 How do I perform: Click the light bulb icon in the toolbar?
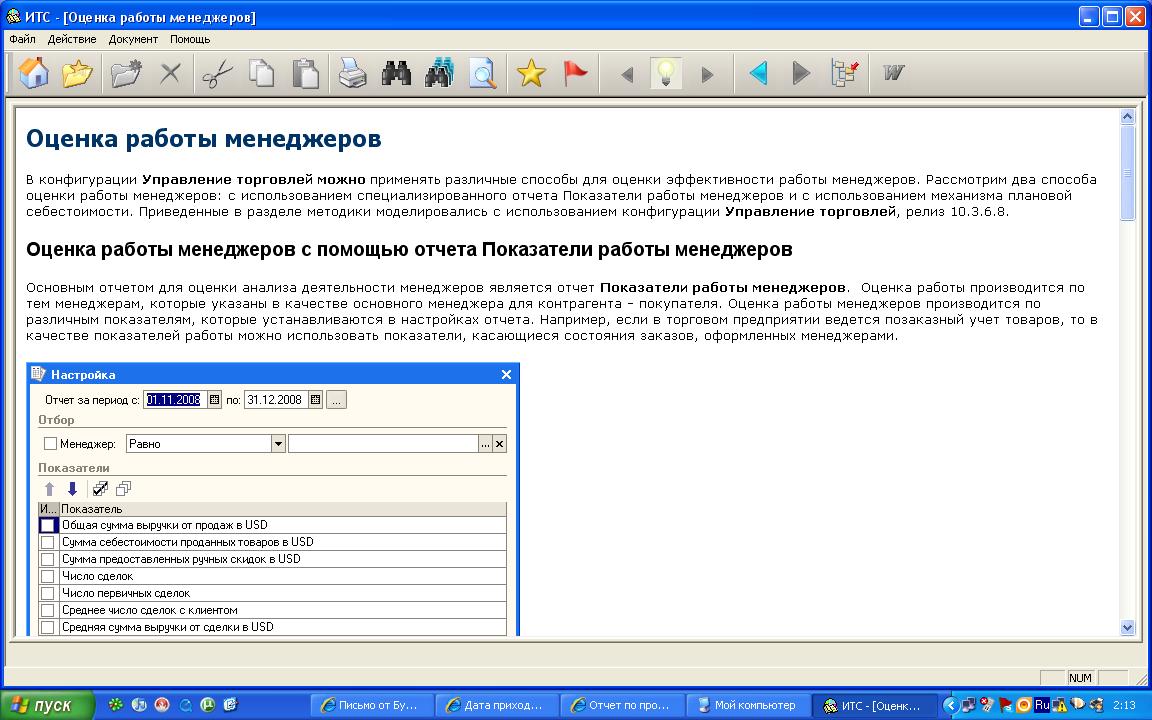click(x=665, y=74)
